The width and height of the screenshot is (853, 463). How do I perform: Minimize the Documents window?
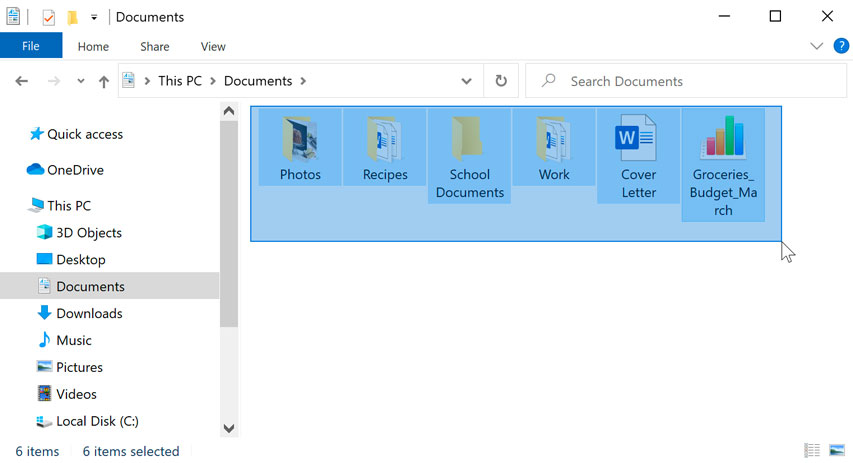pyautogui.click(x=724, y=16)
